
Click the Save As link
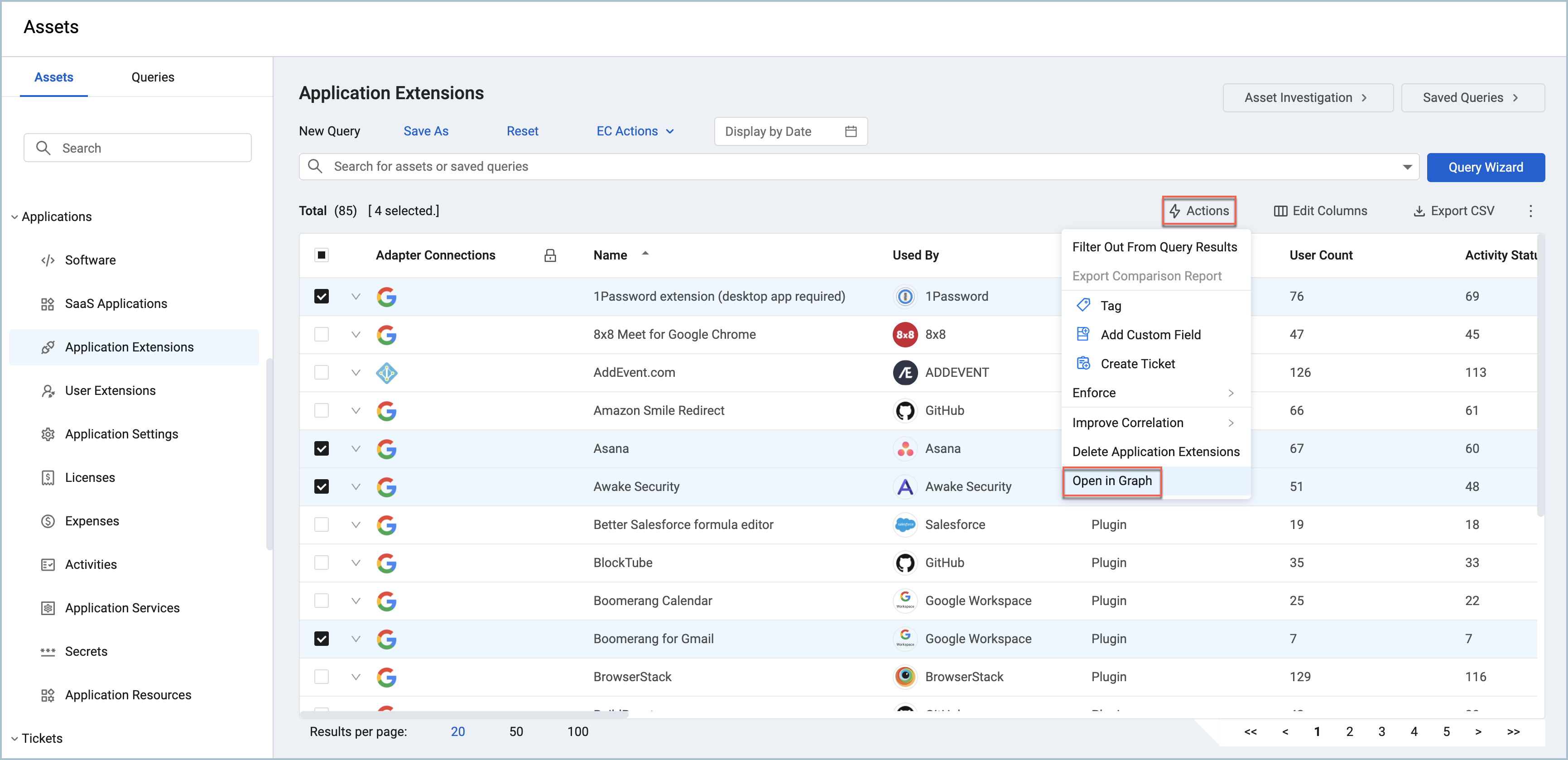pyautogui.click(x=425, y=131)
